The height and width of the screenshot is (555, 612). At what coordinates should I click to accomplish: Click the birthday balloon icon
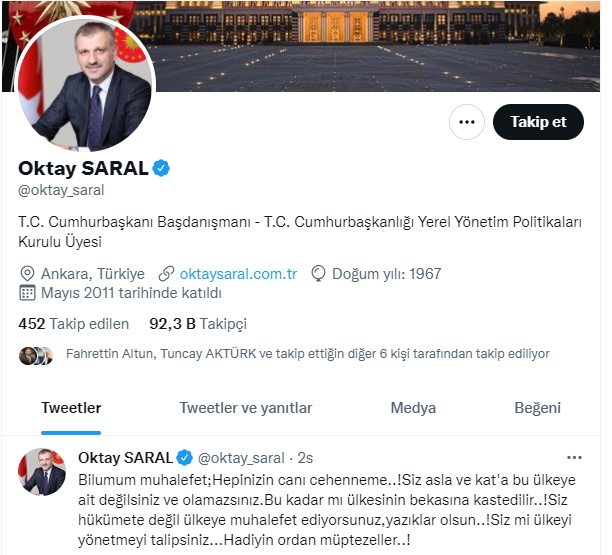(318, 274)
